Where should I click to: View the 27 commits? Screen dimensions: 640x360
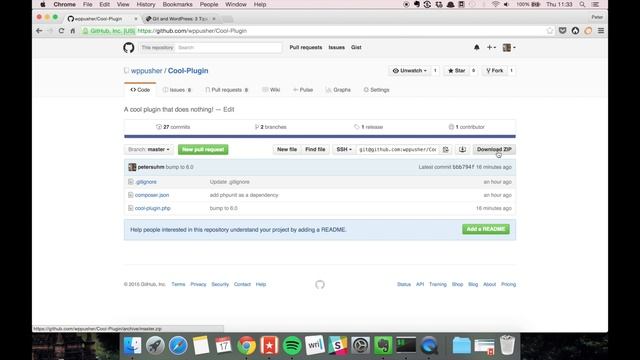pyautogui.click(x=173, y=127)
